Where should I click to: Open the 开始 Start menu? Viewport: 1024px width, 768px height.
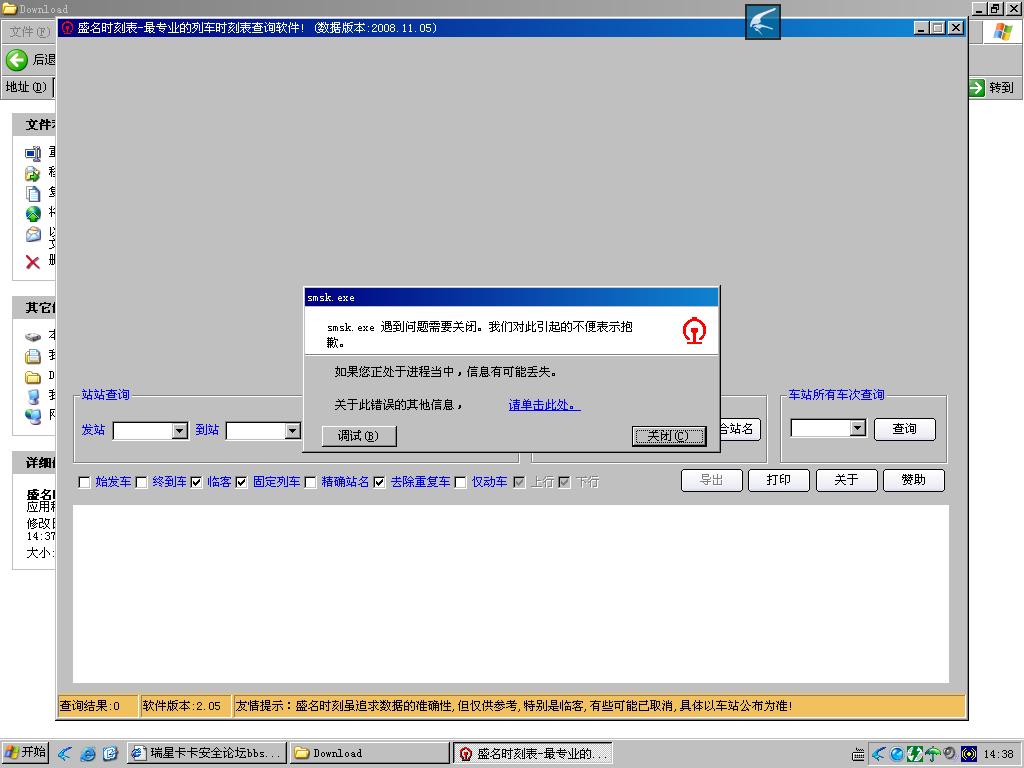click(x=25, y=752)
